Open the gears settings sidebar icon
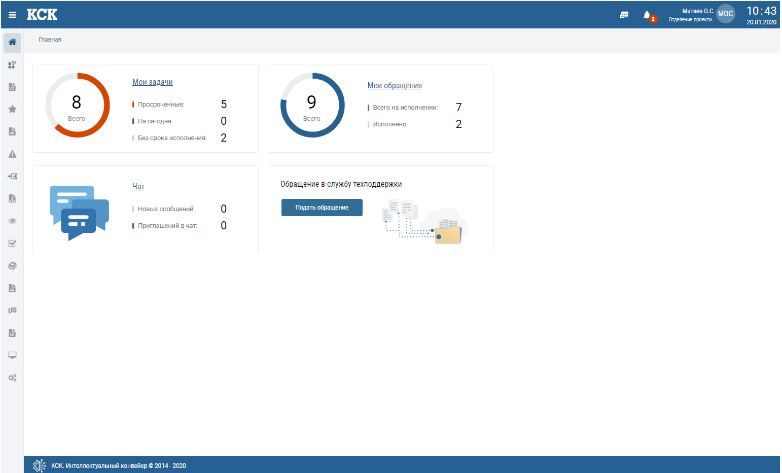The height and width of the screenshot is (473, 782). click(12, 377)
